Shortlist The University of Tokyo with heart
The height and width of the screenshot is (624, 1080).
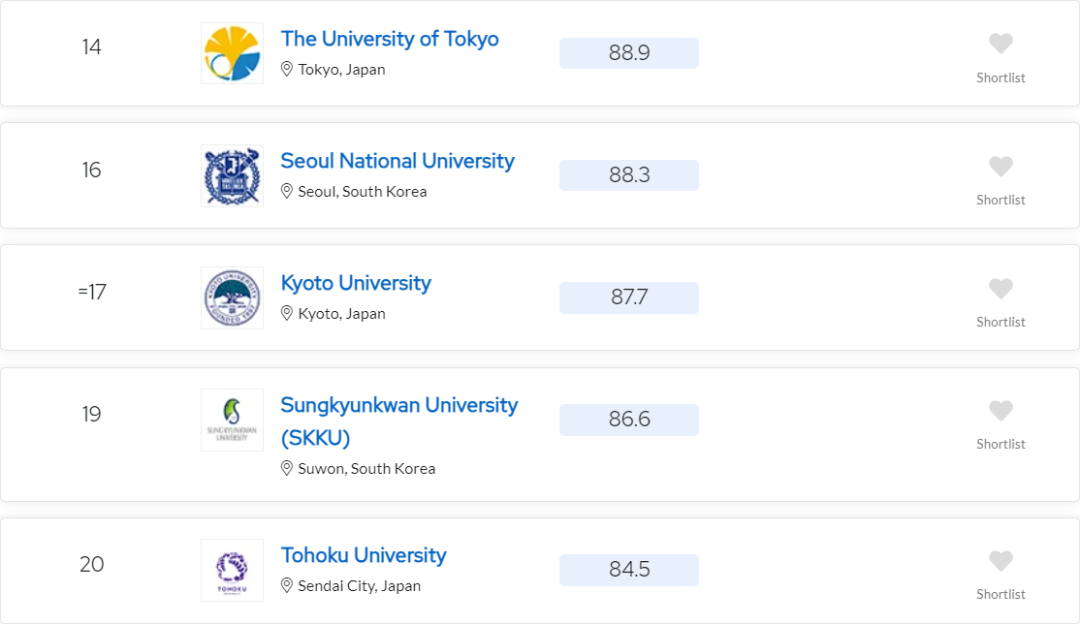1001,44
